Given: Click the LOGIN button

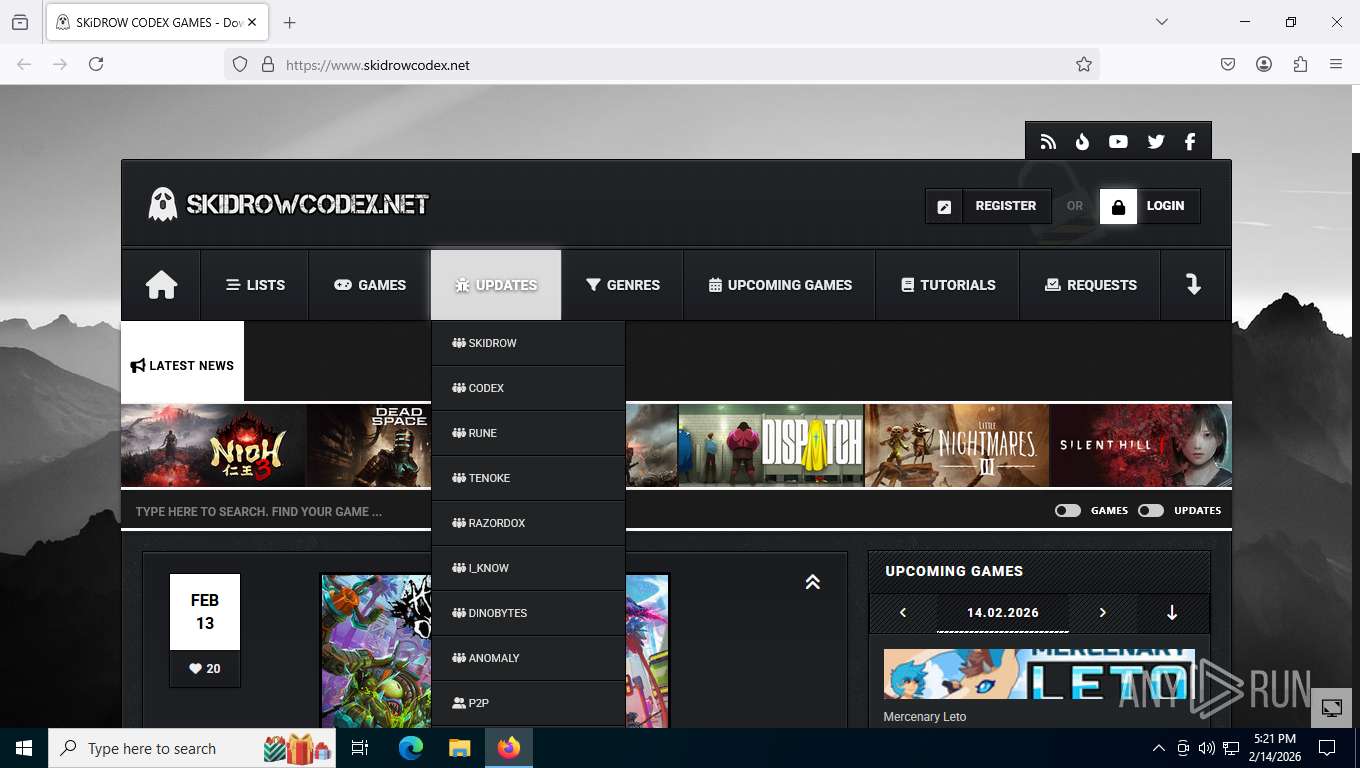Looking at the screenshot, I should pyautogui.click(x=1150, y=207).
